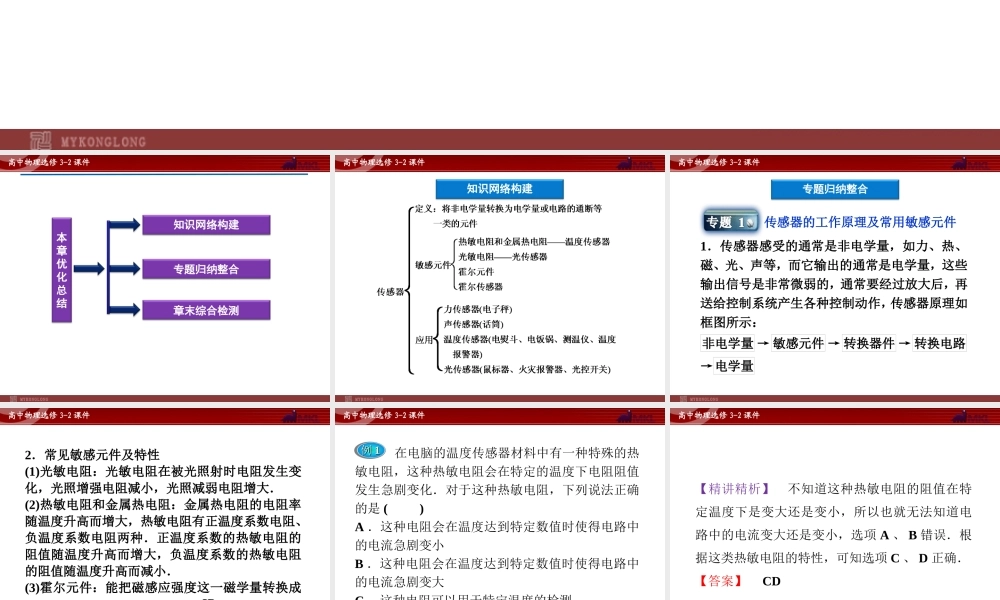Click the 知识网络构建 purple button
The height and width of the screenshot is (600, 1000).
[208, 225]
